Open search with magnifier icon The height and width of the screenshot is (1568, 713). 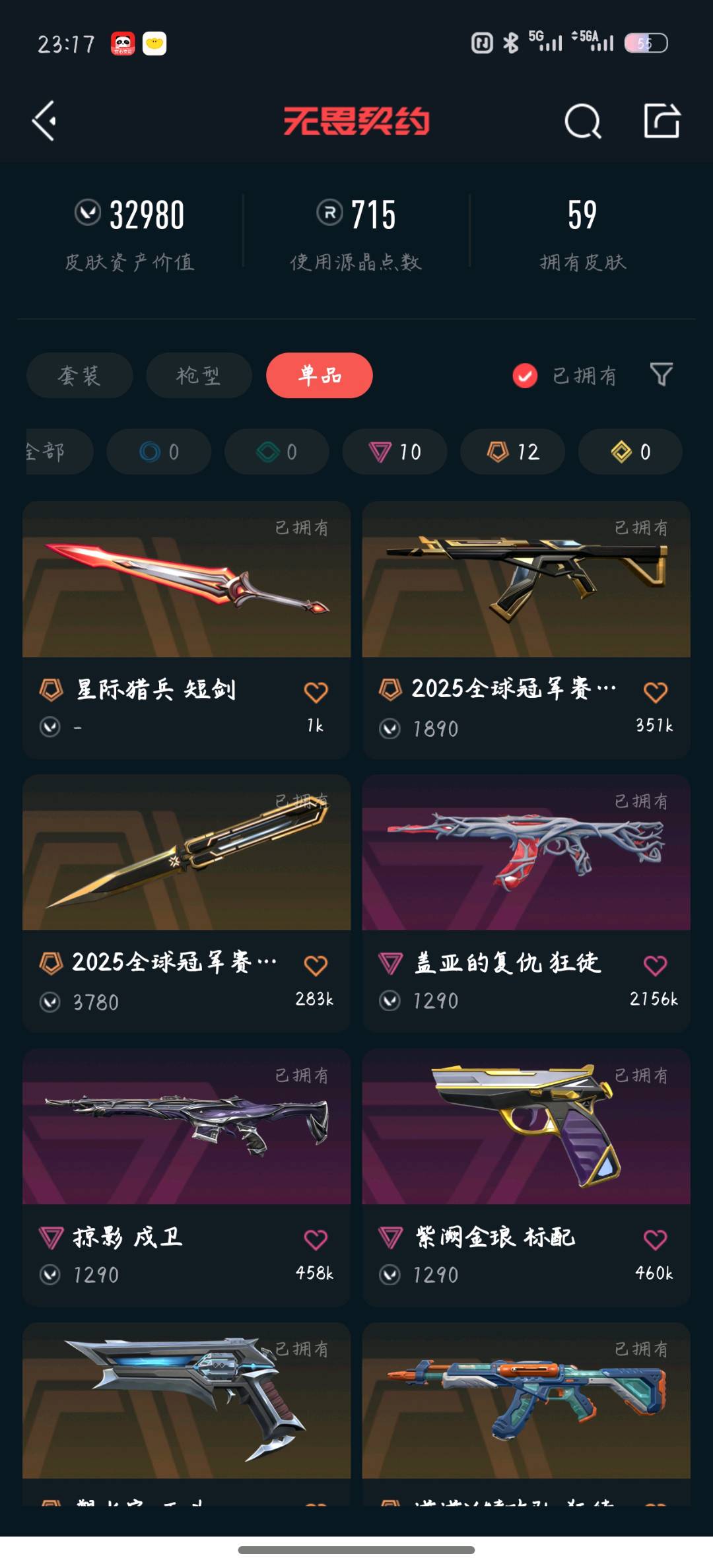[583, 121]
